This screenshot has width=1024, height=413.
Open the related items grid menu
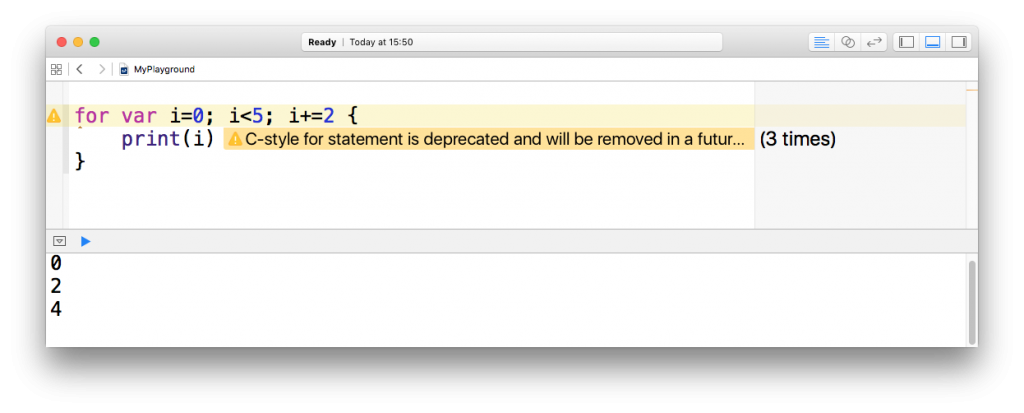pyautogui.click(x=56, y=69)
